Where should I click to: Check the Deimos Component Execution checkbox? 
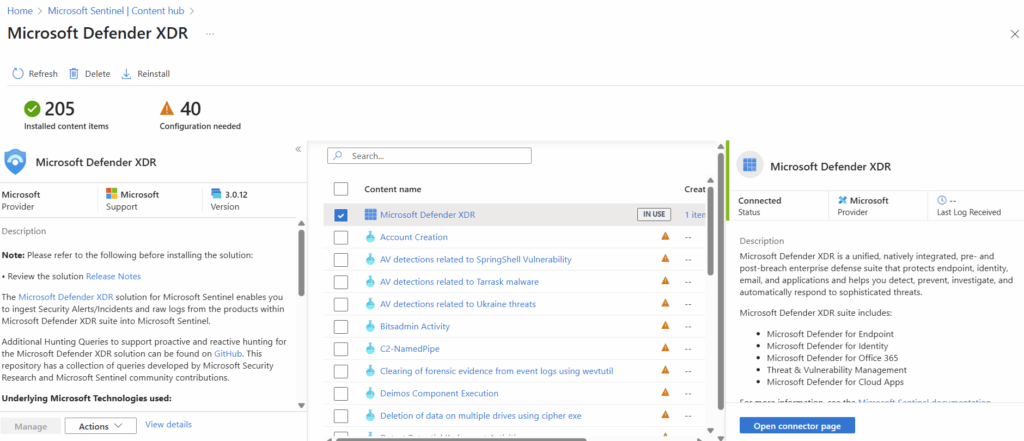point(341,393)
